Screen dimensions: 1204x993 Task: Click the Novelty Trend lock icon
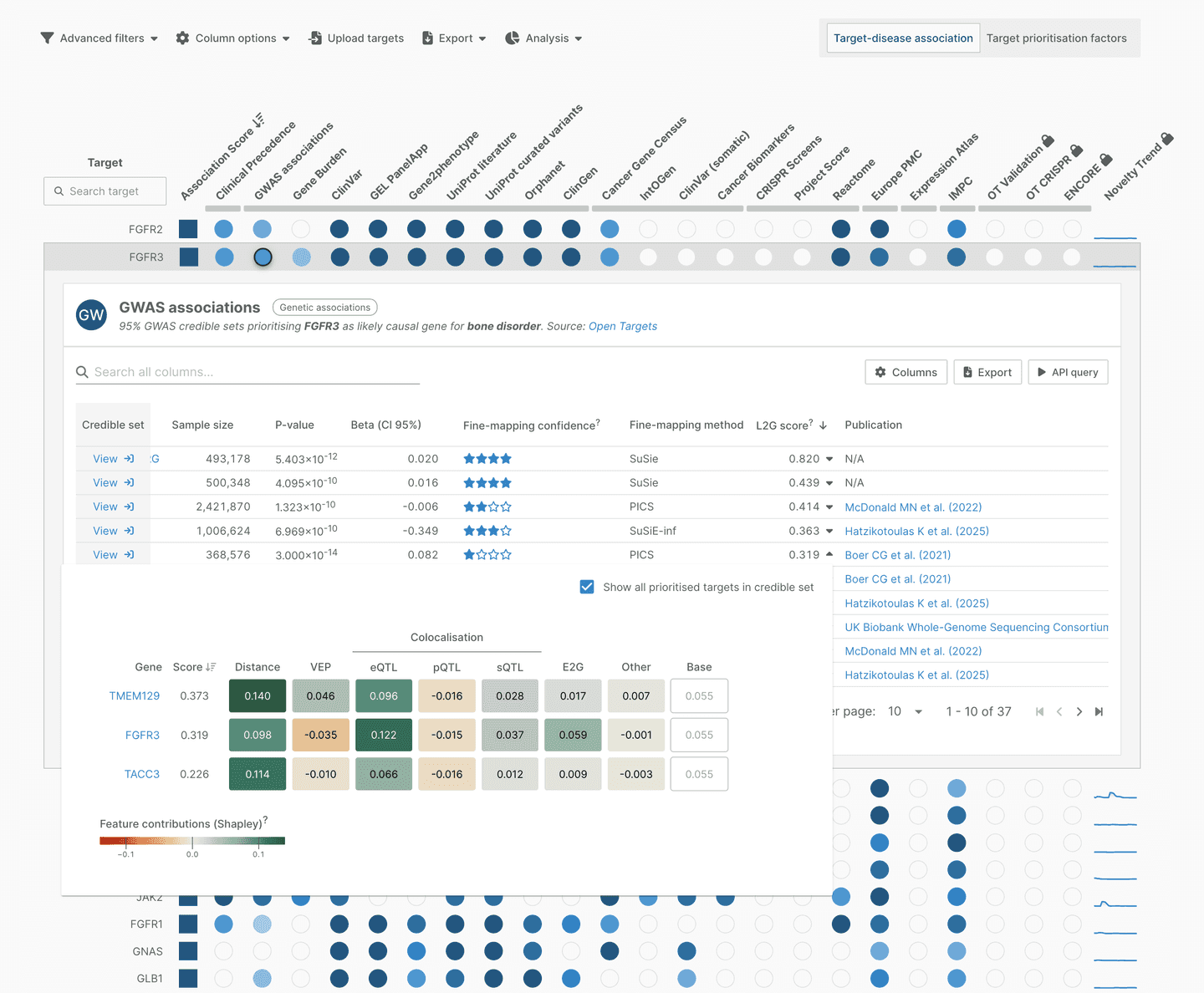point(1167,138)
